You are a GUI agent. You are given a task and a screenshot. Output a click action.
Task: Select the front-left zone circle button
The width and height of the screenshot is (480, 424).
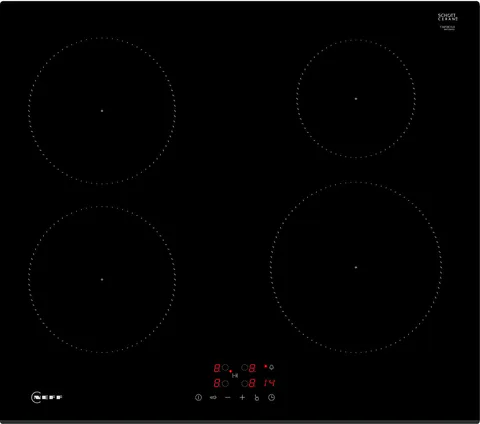click(225, 384)
